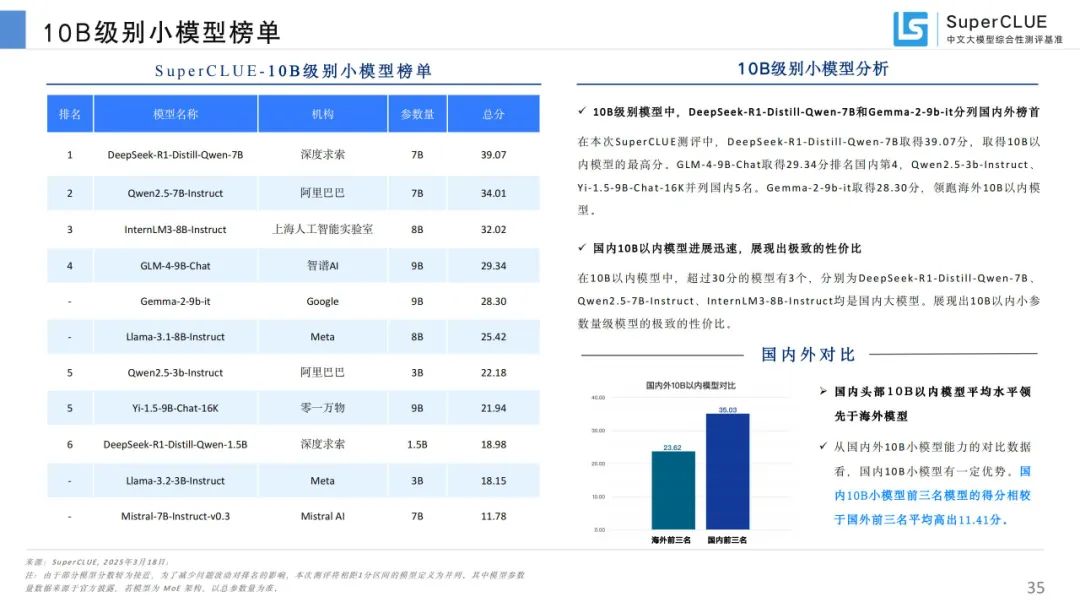This screenshot has width=1080, height=608.
Task: Click the Llama-3.2-3B-Instruct table cell
Action: [175, 481]
